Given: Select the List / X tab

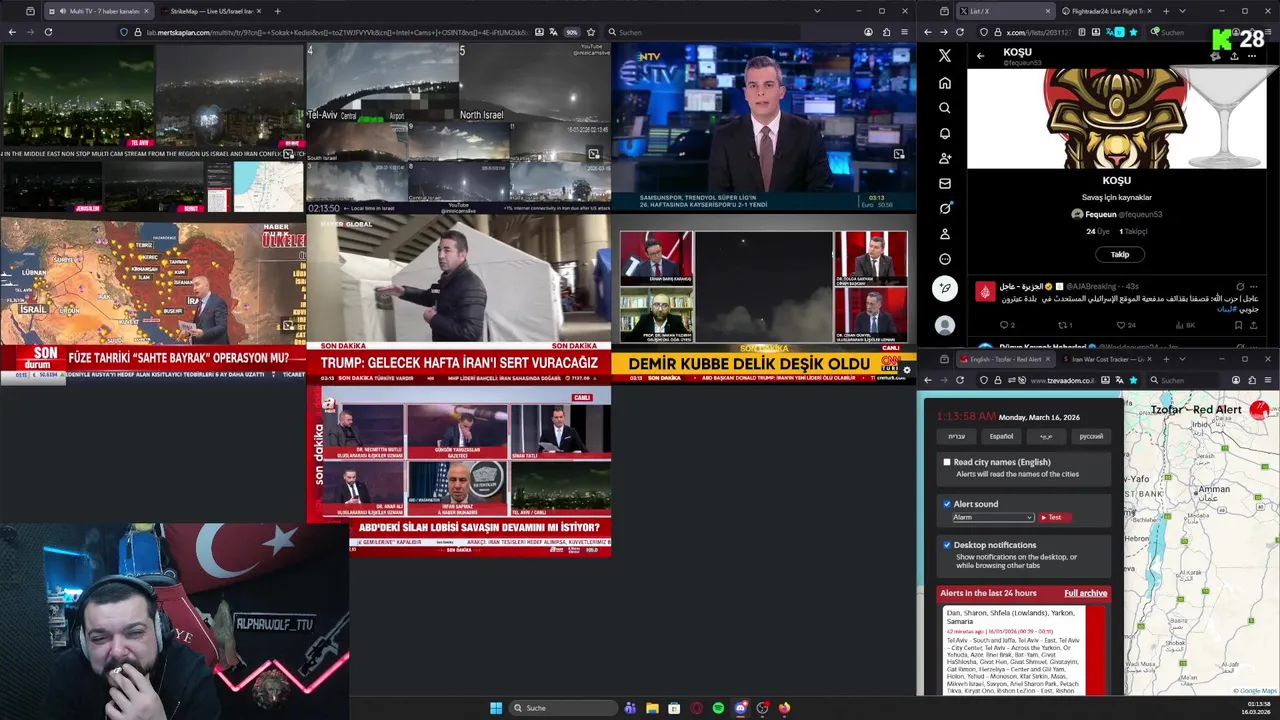Looking at the screenshot, I should pos(1005,11).
